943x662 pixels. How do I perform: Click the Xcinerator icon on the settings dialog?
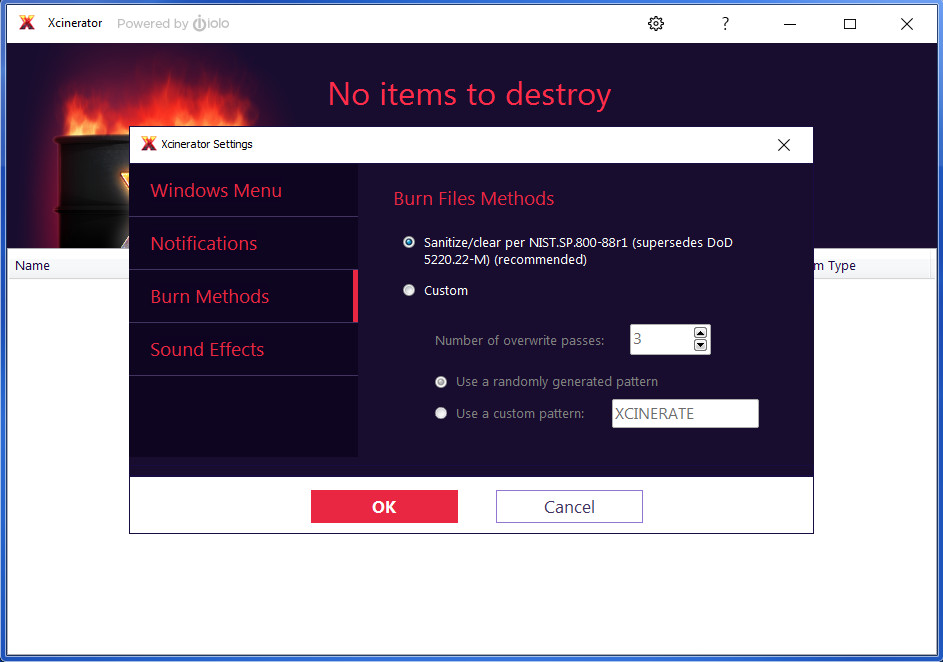click(x=148, y=144)
